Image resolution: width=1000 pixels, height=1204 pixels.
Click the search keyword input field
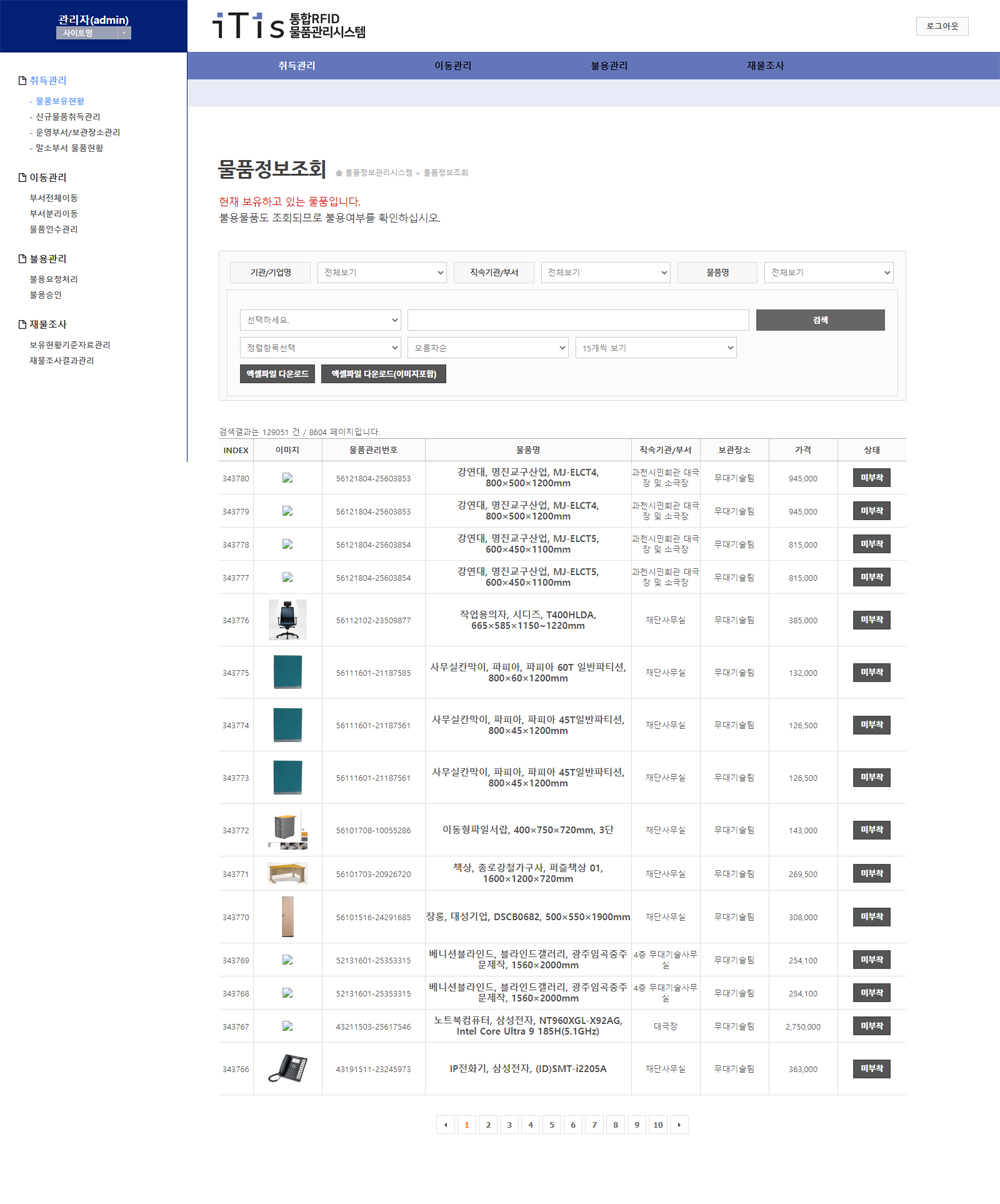click(578, 320)
